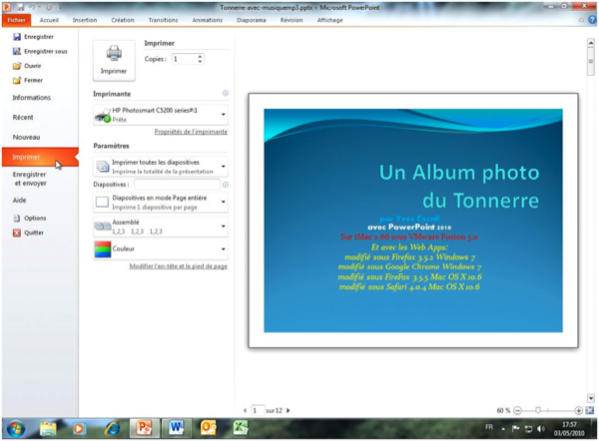Choose Enregistrer sous in sidebar
599x441 pixels.
40,51
